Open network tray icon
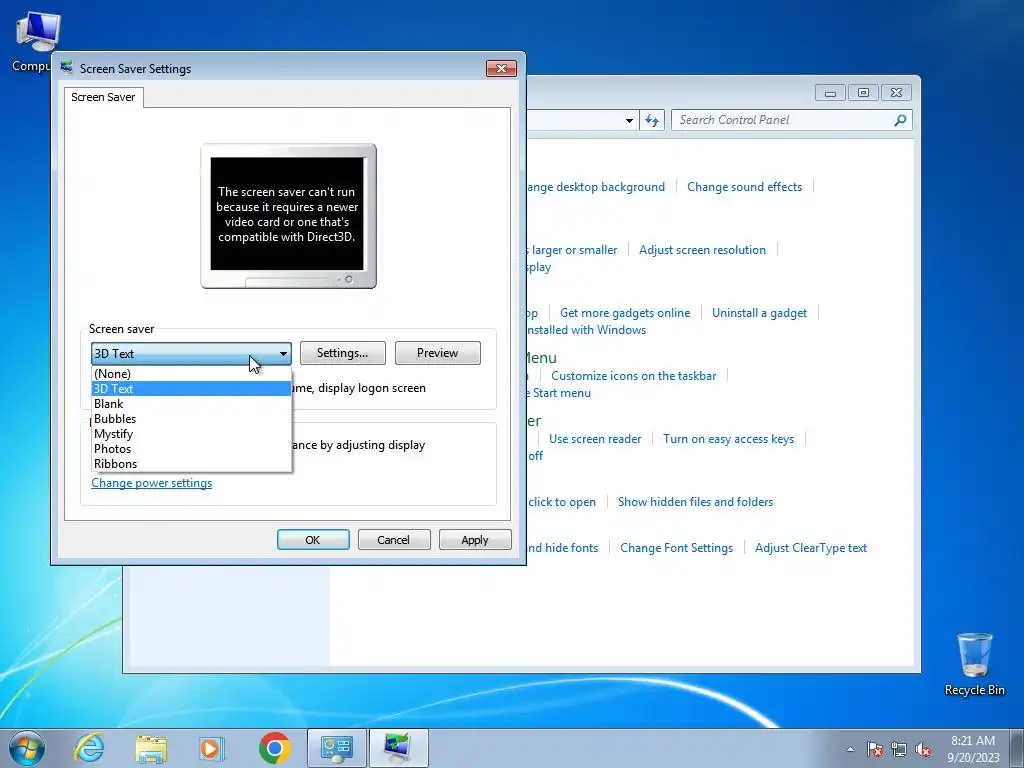Image resolution: width=1024 pixels, height=768 pixels. pyautogui.click(x=899, y=749)
